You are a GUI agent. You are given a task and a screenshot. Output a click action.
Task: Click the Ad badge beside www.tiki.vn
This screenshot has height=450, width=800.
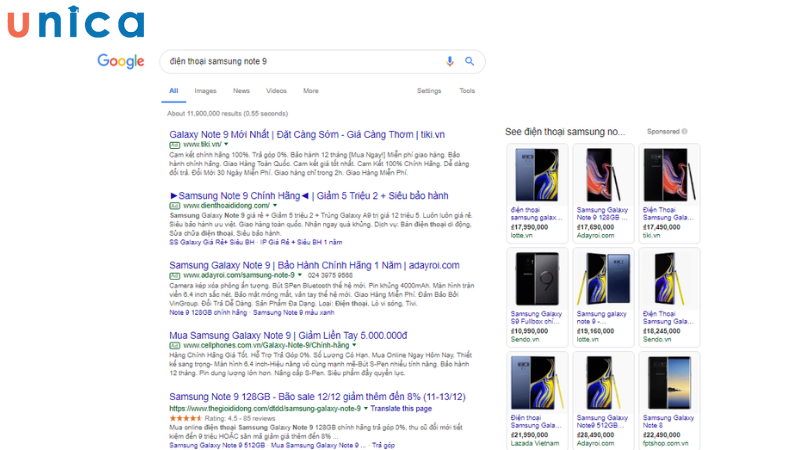point(174,145)
